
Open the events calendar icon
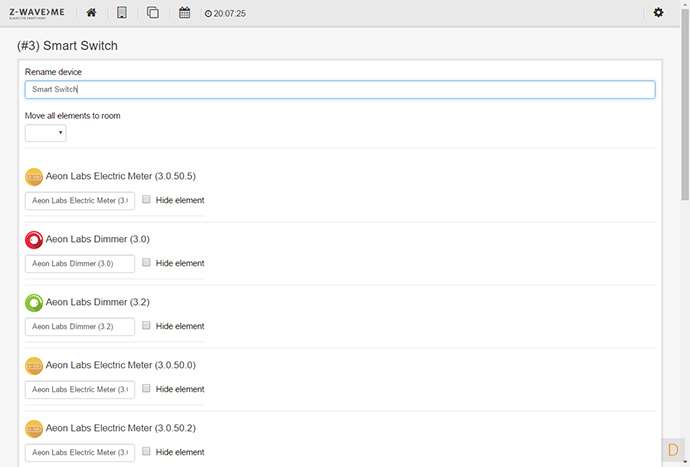(x=184, y=13)
